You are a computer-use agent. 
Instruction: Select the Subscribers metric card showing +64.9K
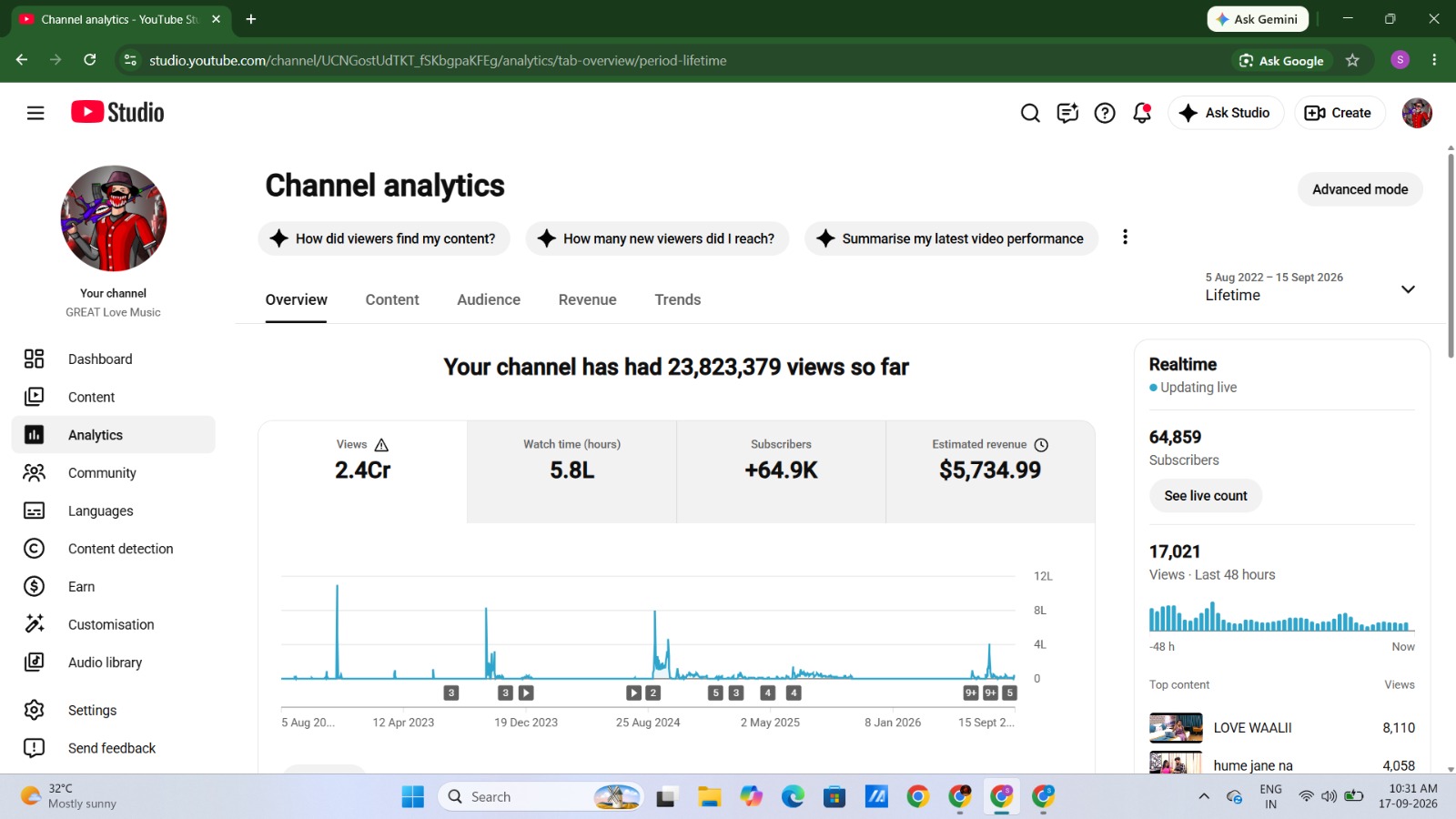point(781,471)
